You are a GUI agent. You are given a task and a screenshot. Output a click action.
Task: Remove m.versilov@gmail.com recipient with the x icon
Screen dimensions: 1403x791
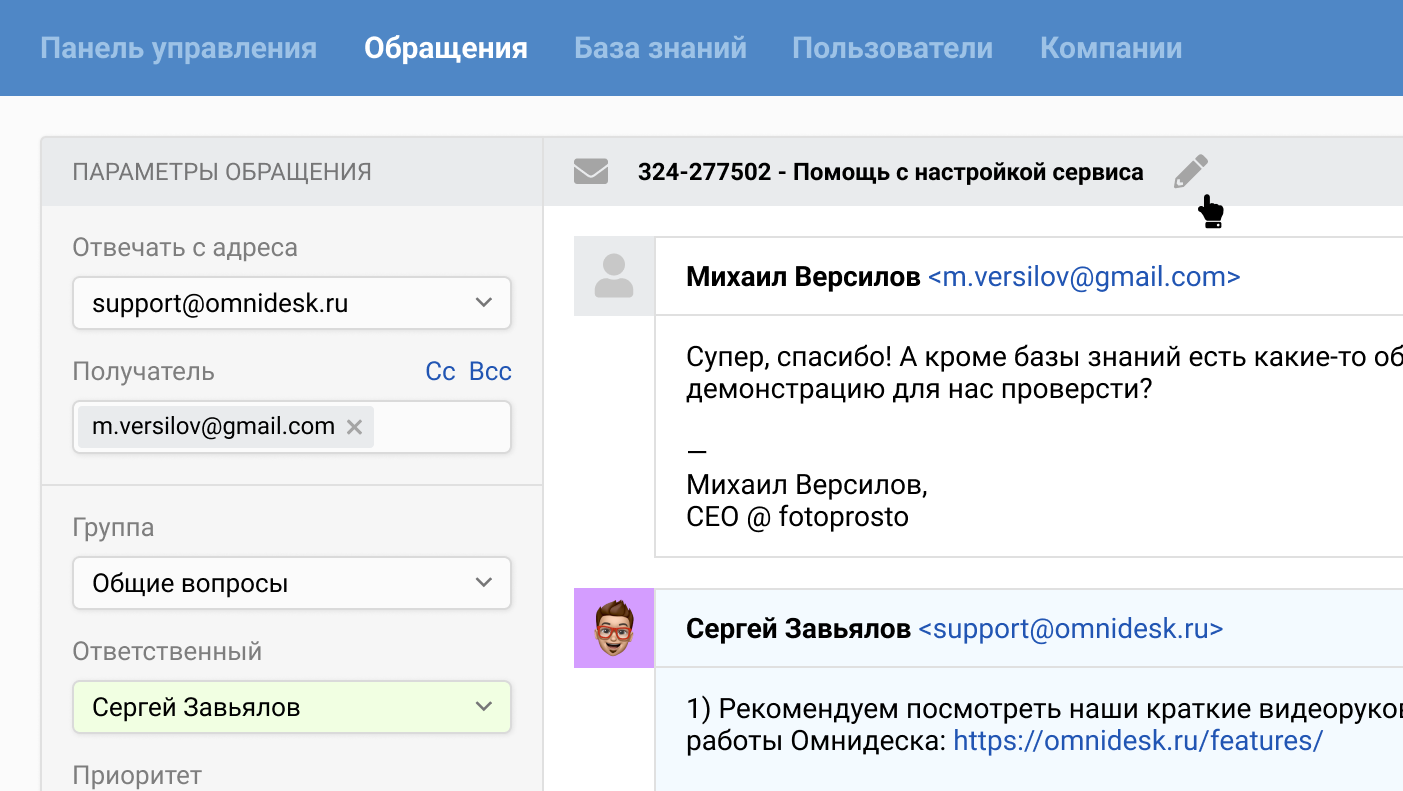pyautogui.click(x=354, y=426)
